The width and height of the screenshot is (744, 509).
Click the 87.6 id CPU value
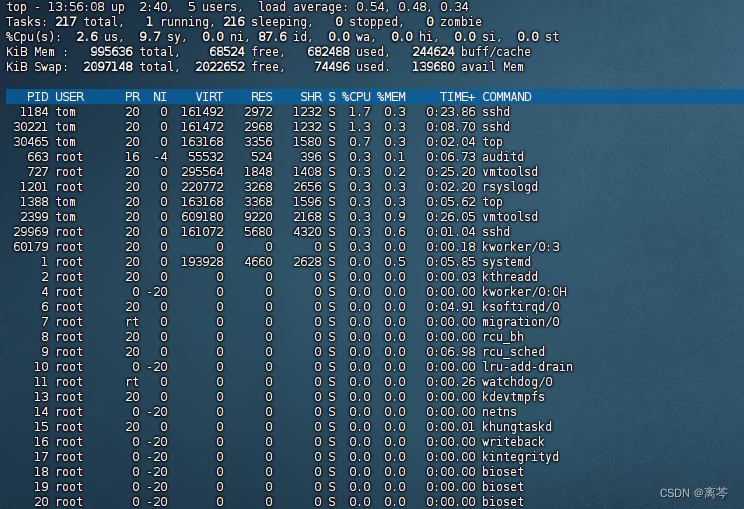(x=272, y=37)
